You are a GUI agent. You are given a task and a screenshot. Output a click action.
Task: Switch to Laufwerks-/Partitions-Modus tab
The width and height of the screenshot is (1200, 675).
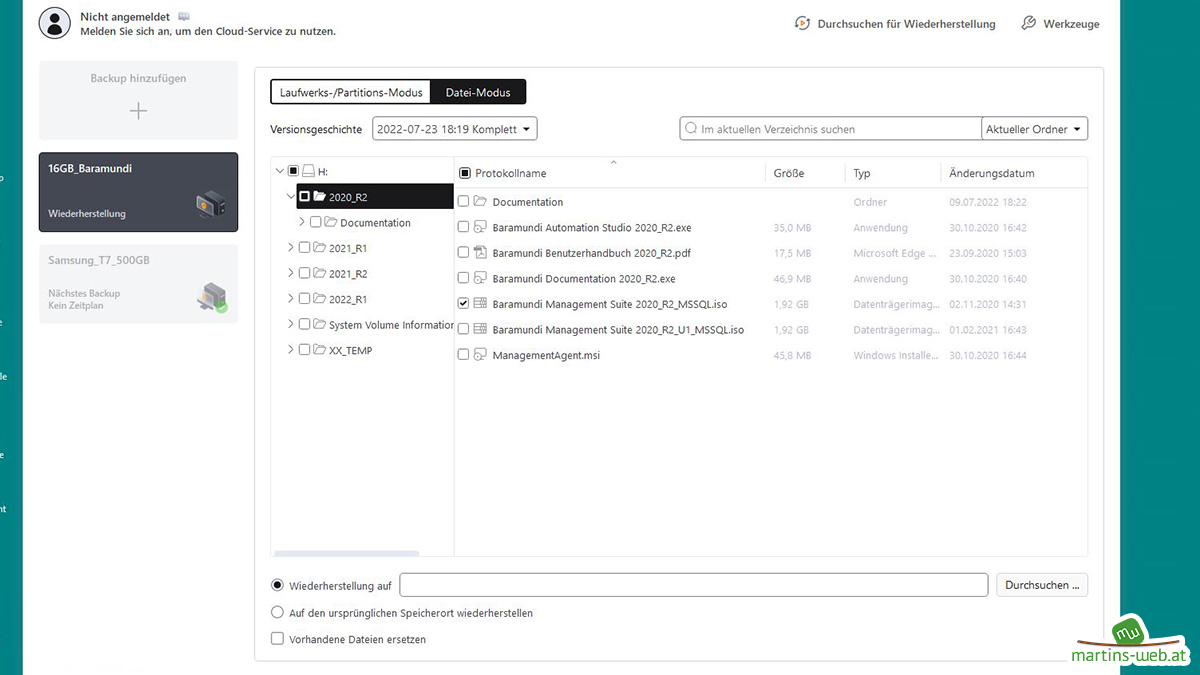[x=351, y=92]
